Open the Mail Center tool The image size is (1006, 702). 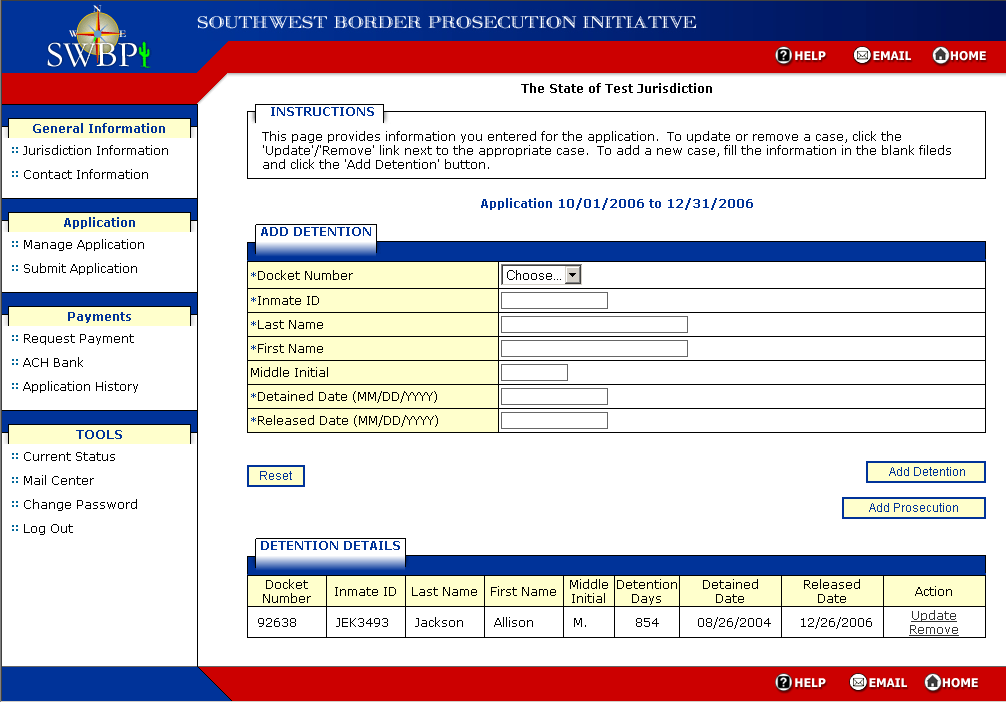[x=59, y=481]
